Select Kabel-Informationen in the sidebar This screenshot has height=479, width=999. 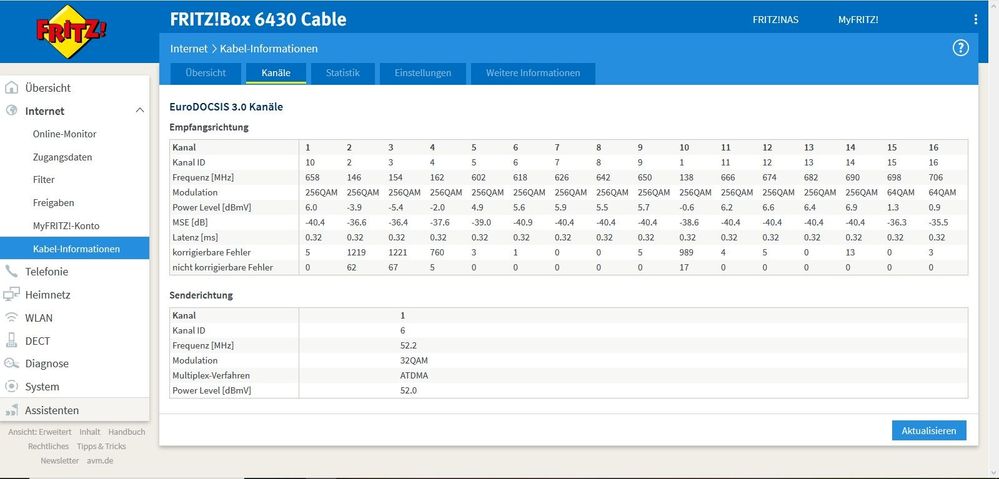click(x=75, y=248)
